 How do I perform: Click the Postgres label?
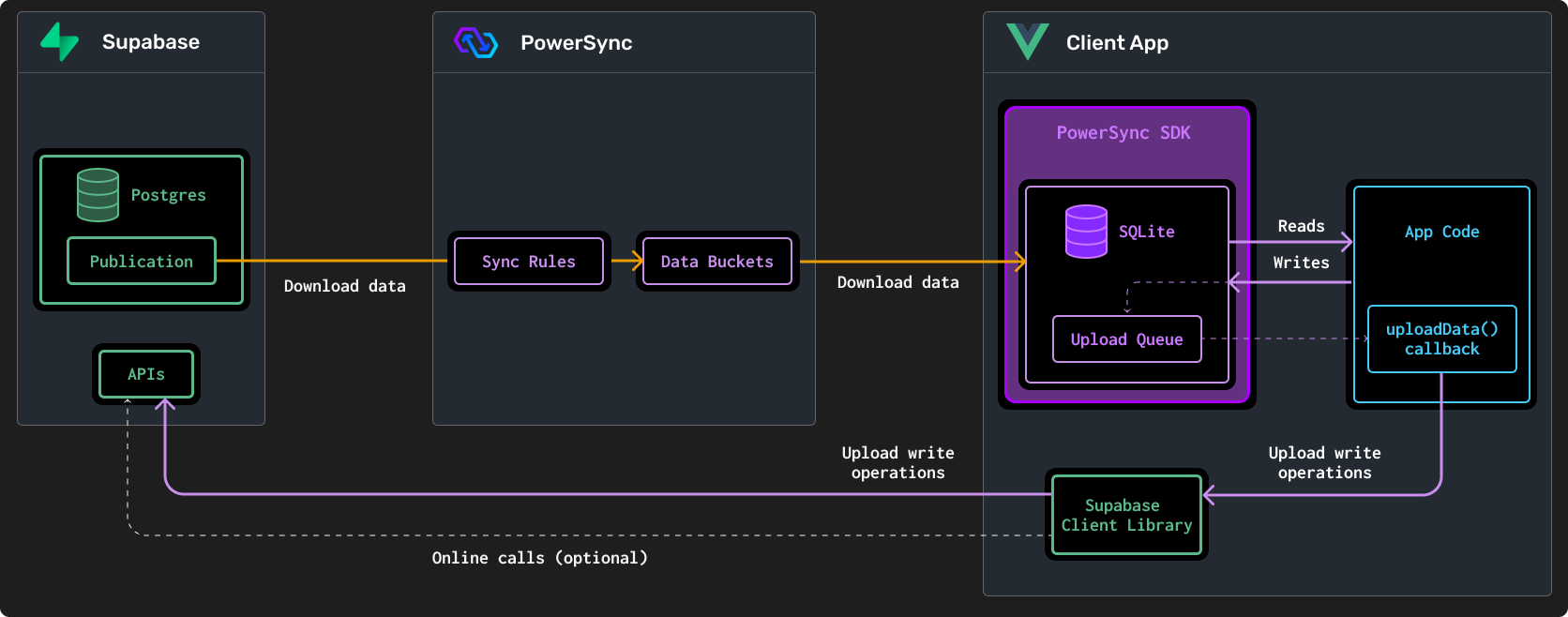click(x=169, y=195)
